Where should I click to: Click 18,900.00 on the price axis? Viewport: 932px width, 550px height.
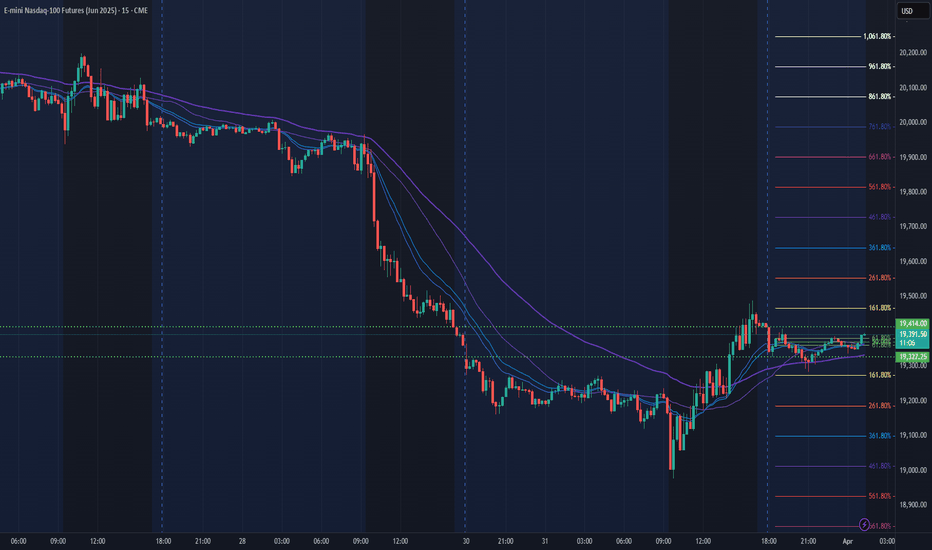click(913, 505)
